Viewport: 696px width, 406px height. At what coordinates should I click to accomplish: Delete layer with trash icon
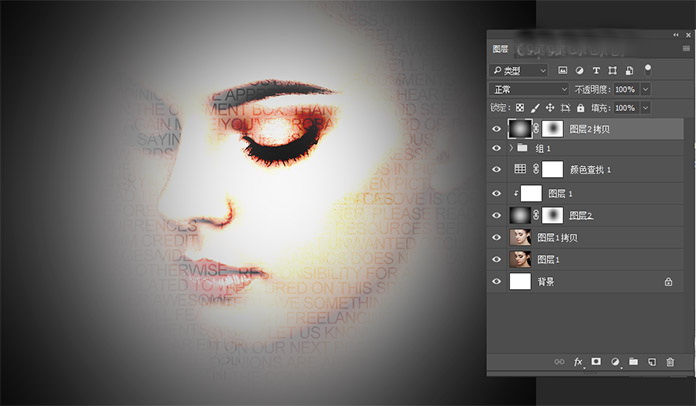coord(670,362)
